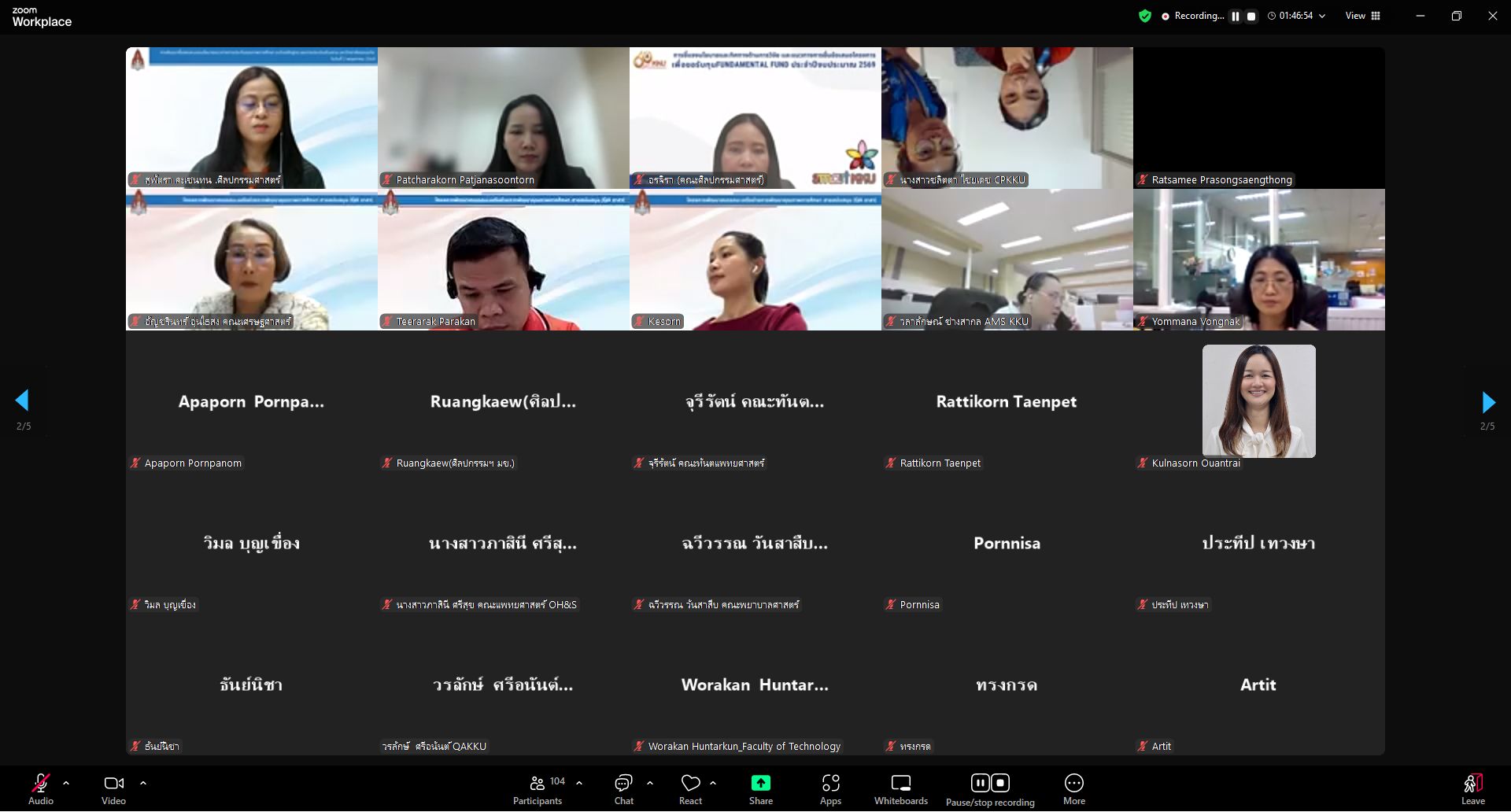Image resolution: width=1511 pixels, height=812 pixels.
Task: Open video options caret next to Video
Action: (143, 783)
